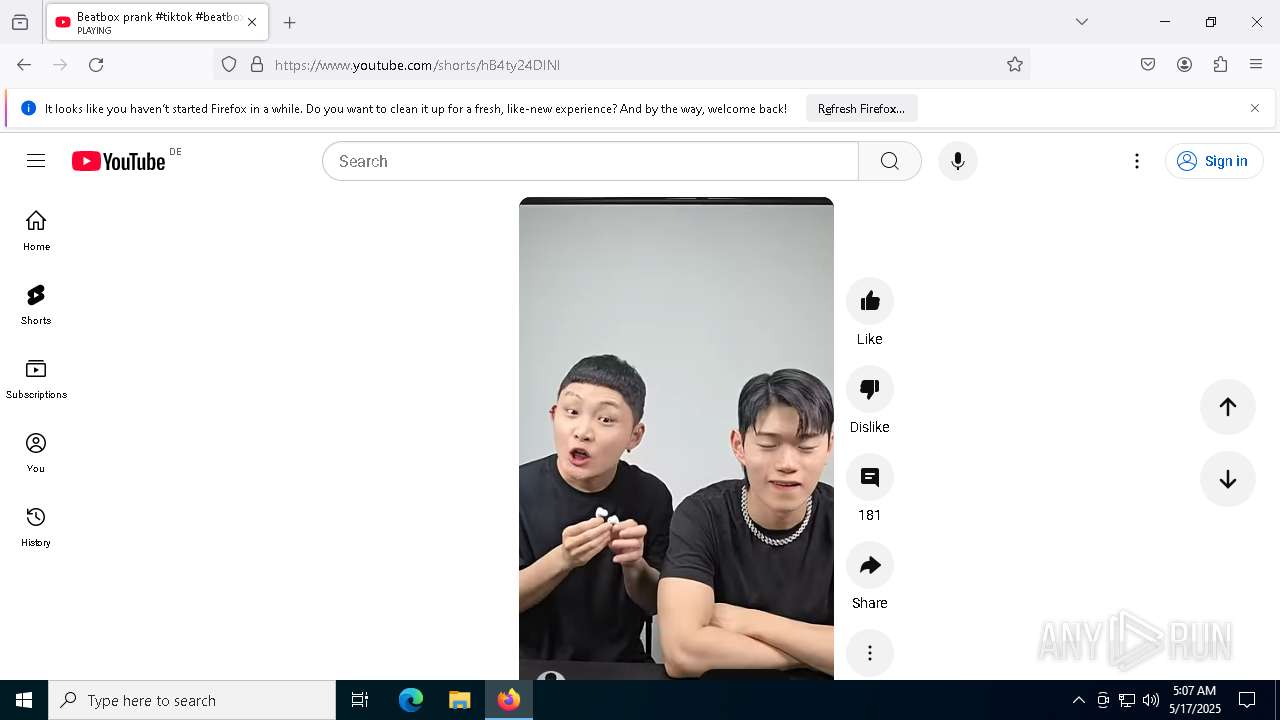View site security padlock information
This screenshot has width=1280, height=720.
tap(257, 65)
